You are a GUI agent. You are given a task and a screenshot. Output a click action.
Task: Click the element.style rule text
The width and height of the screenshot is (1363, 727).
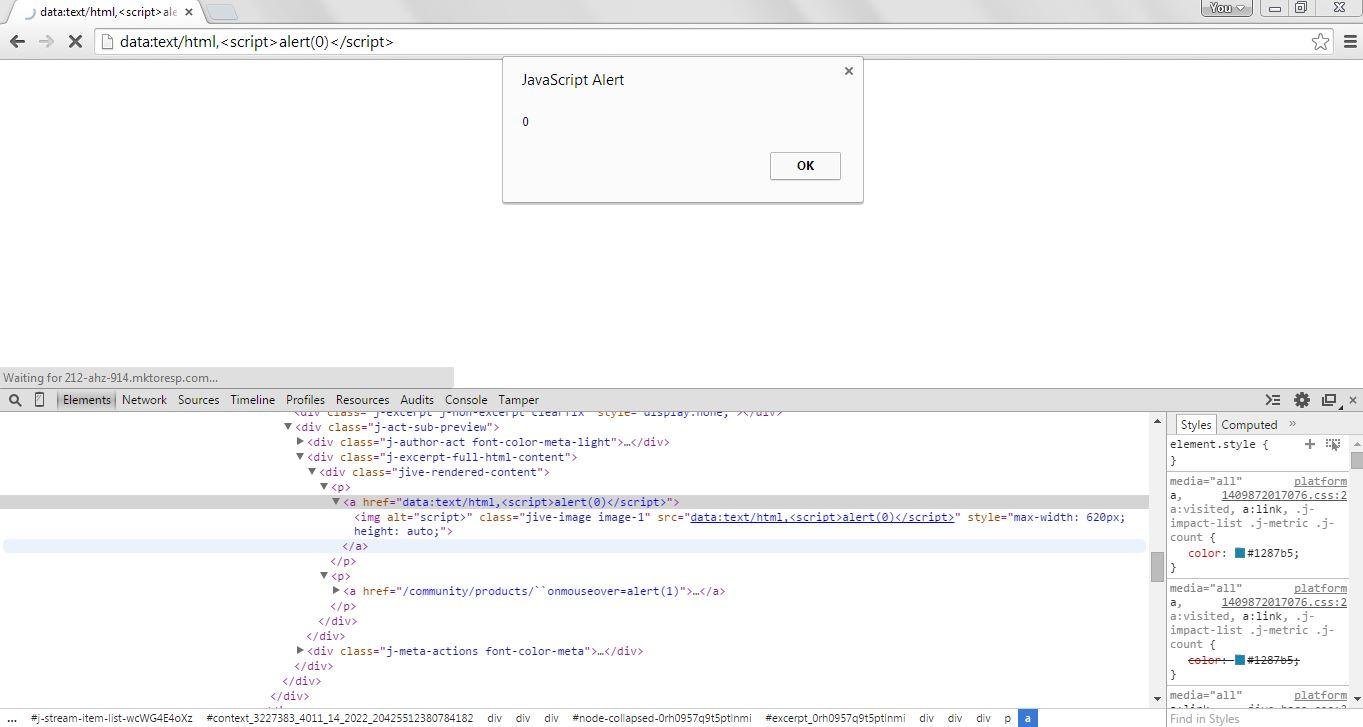[1219, 444]
